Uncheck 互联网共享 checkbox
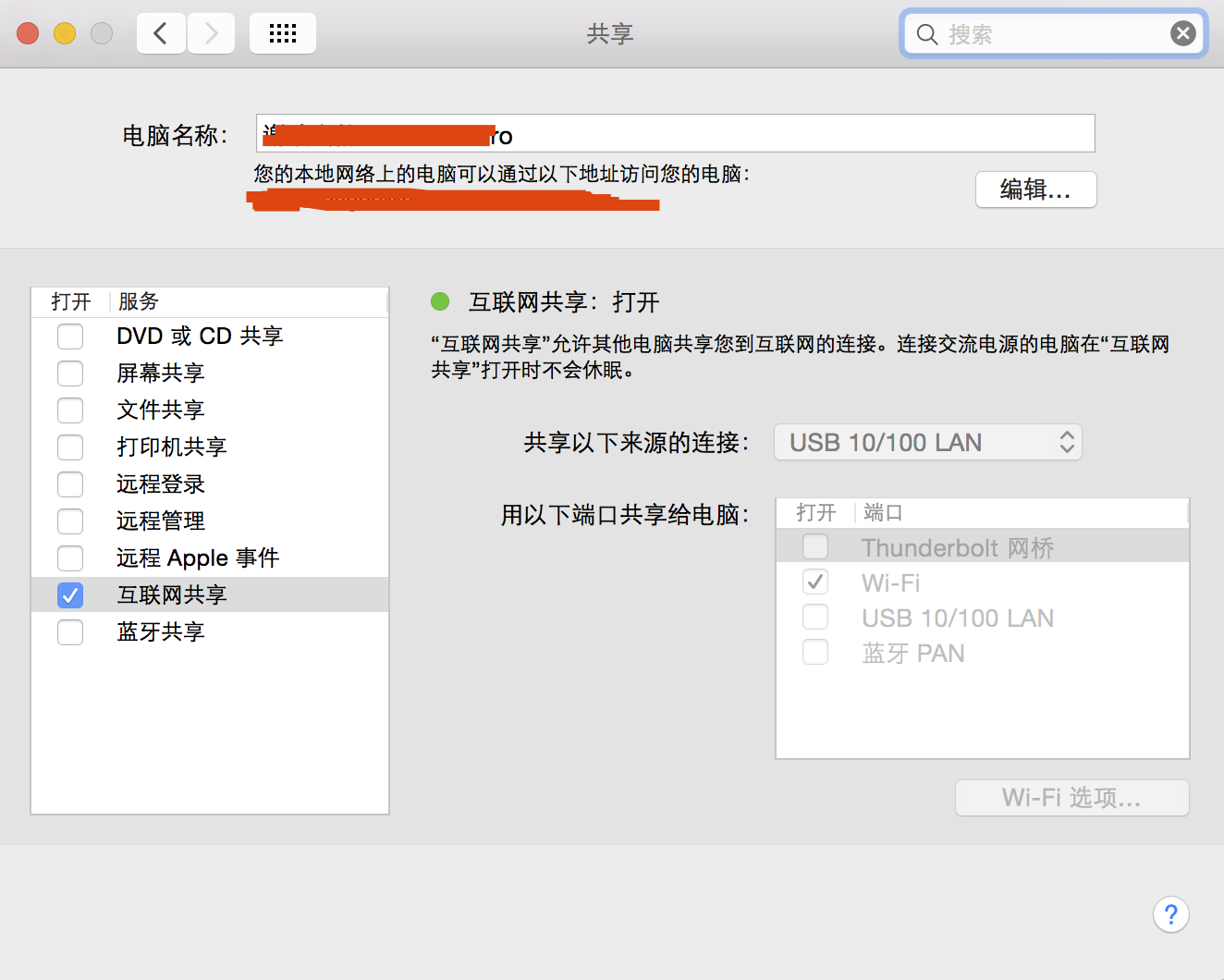Viewport: 1224px width, 980px height. tap(70, 595)
